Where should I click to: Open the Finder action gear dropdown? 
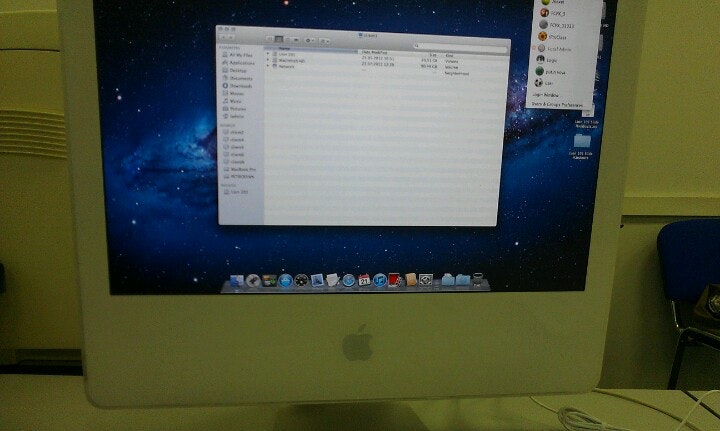coord(309,40)
